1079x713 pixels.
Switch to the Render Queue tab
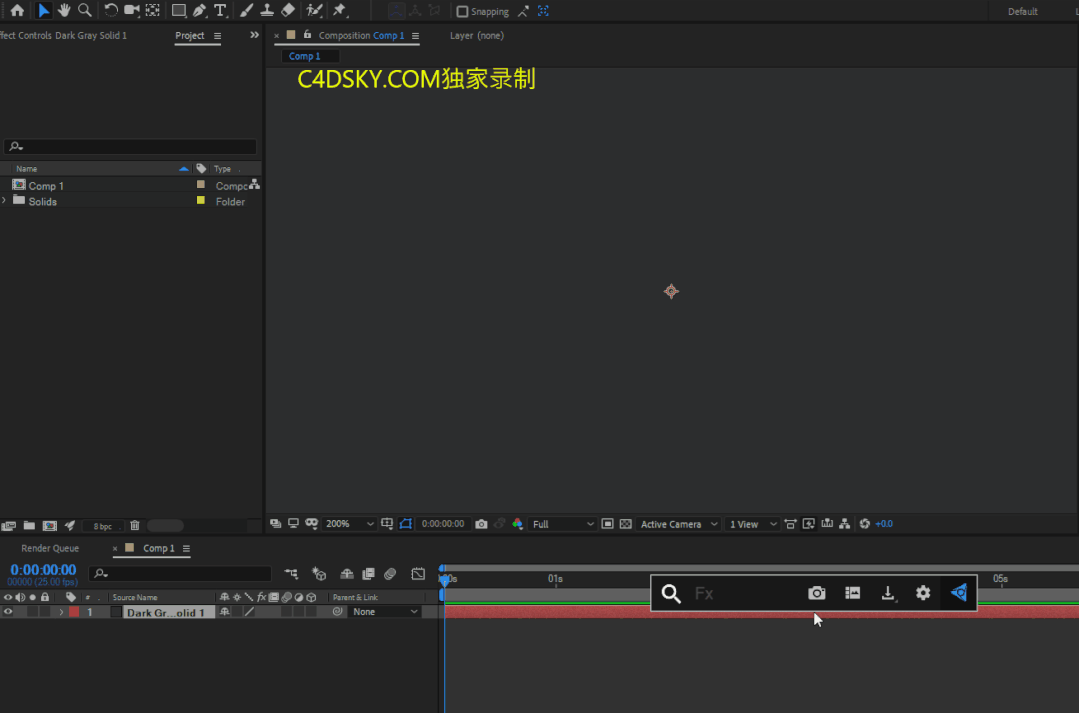(x=50, y=548)
